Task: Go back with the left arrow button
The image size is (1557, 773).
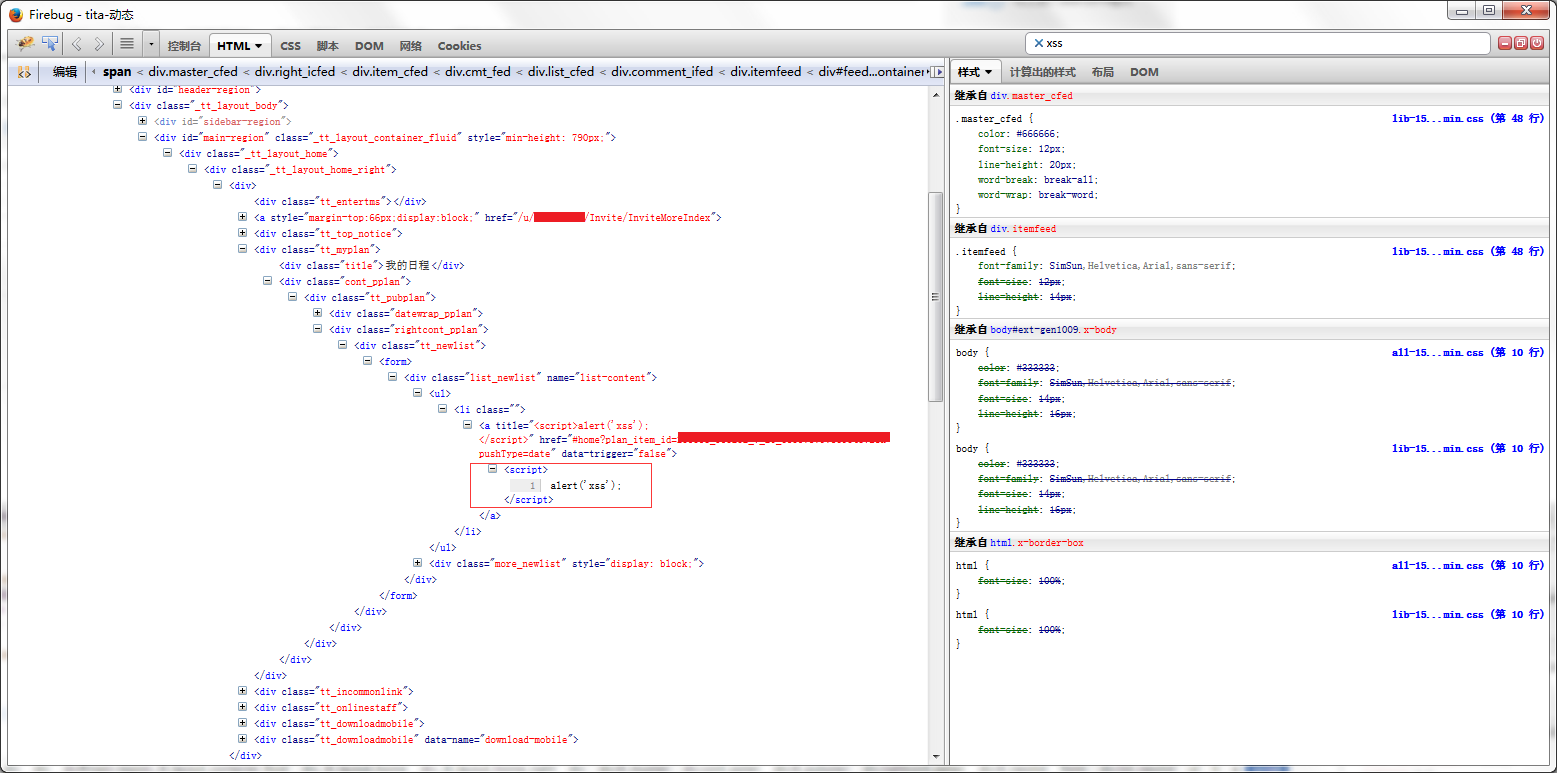Action: point(76,44)
